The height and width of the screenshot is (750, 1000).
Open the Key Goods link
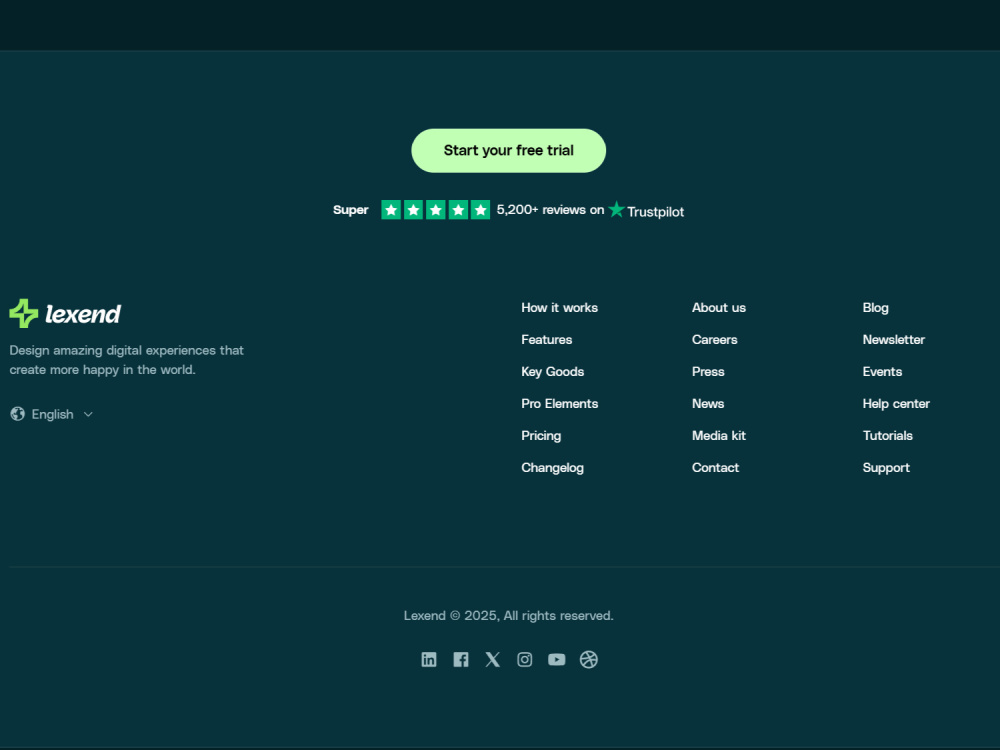click(552, 371)
